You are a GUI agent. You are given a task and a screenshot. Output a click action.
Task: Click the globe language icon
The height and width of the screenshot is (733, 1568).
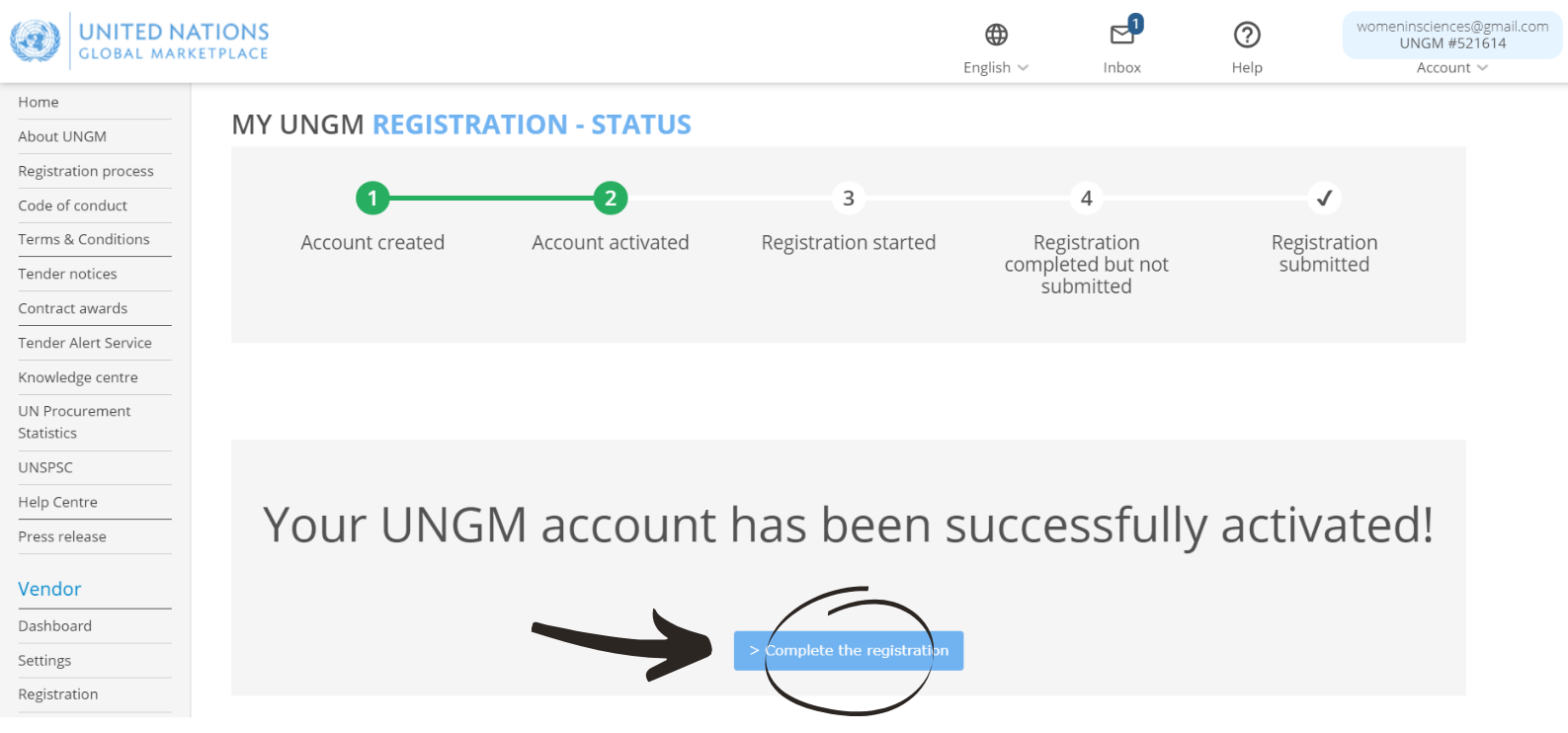pyautogui.click(x=996, y=35)
